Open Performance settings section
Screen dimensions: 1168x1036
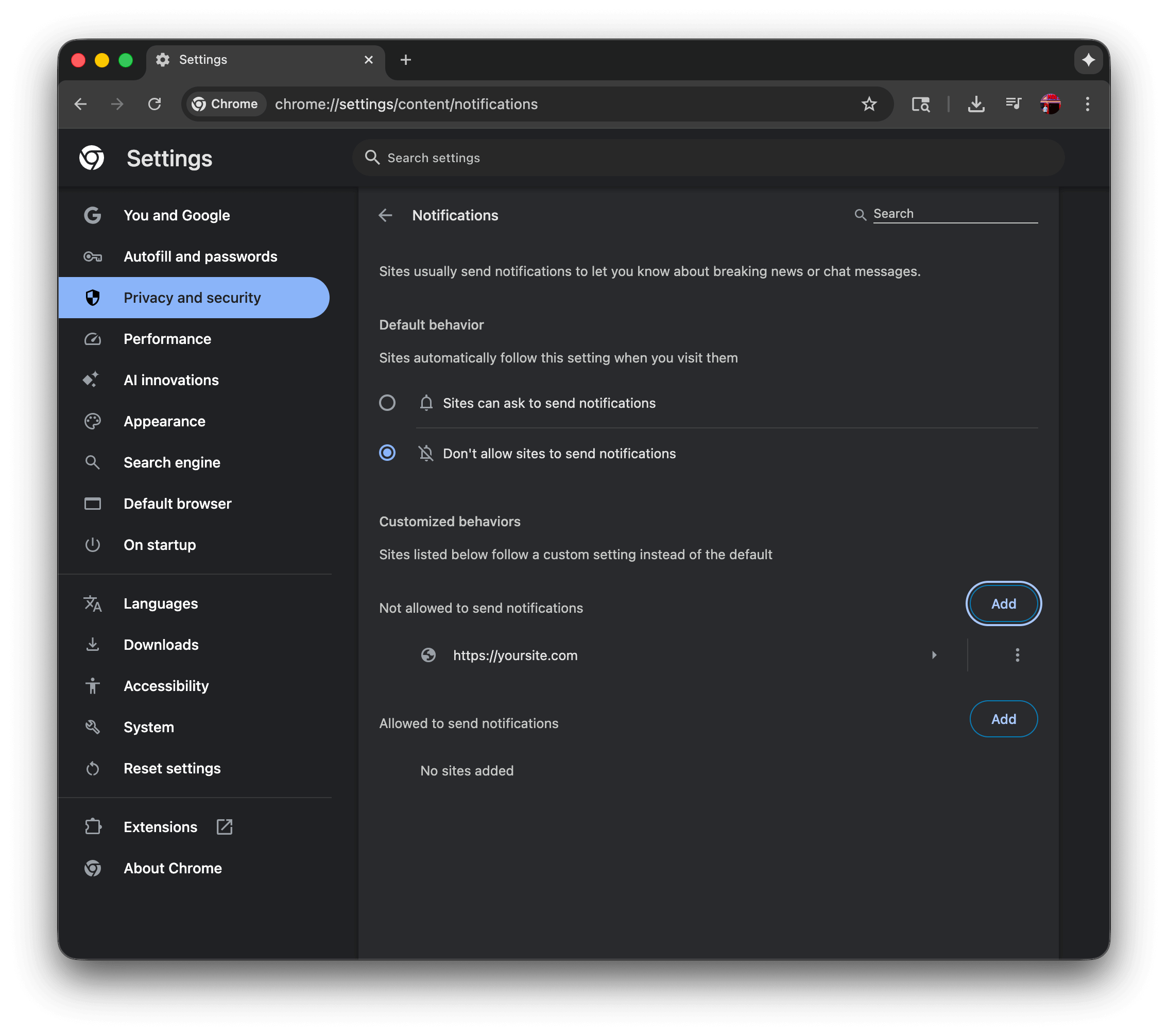[x=167, y=339]
